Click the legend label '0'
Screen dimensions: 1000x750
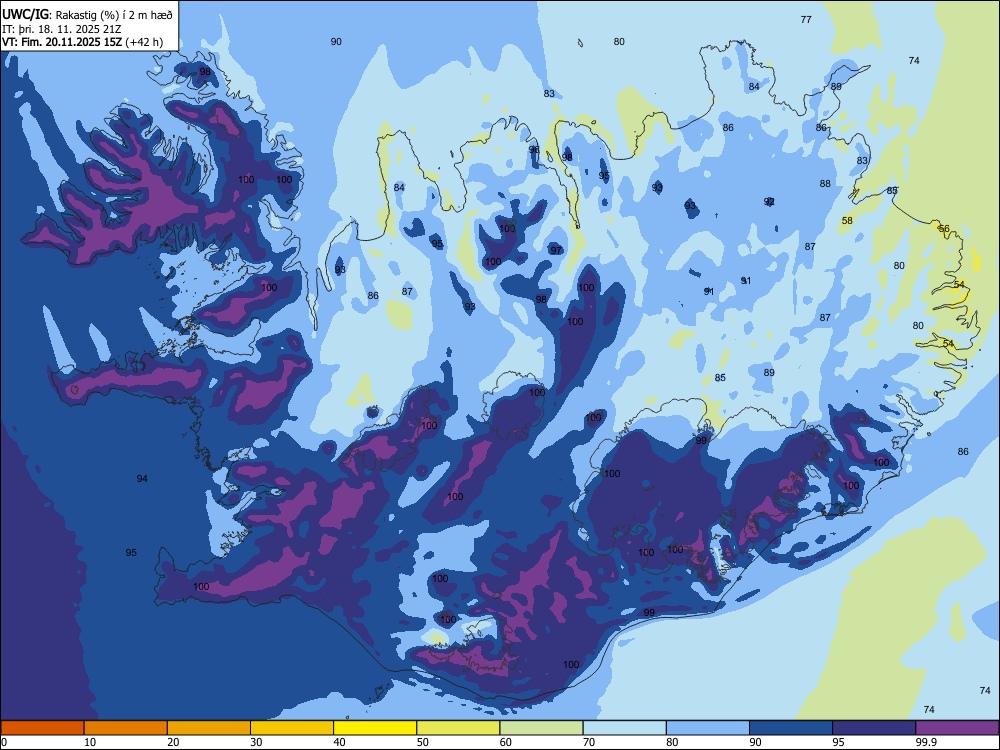click(x=4, y=742)
